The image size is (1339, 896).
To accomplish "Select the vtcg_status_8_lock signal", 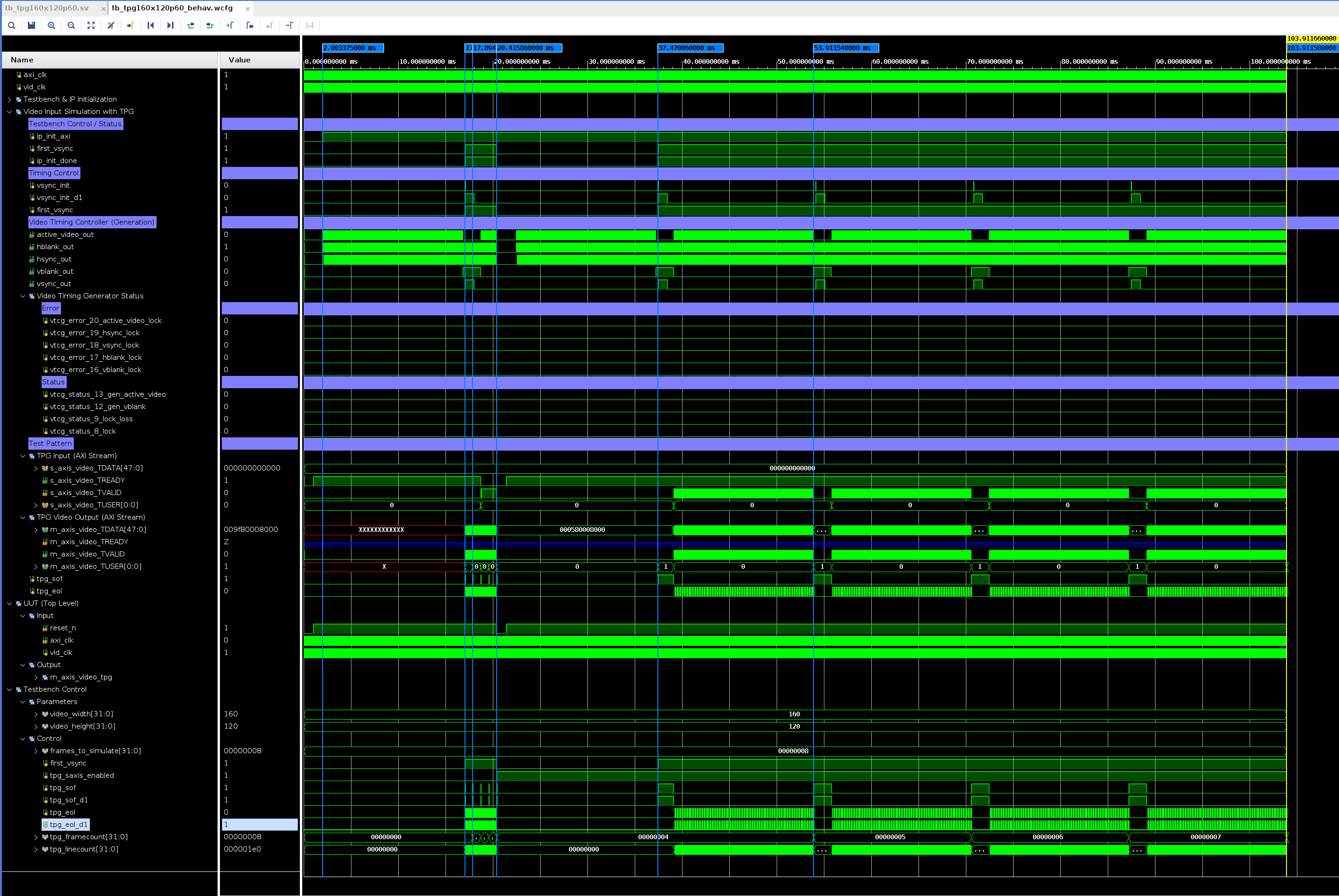I will tap(82, 431).
